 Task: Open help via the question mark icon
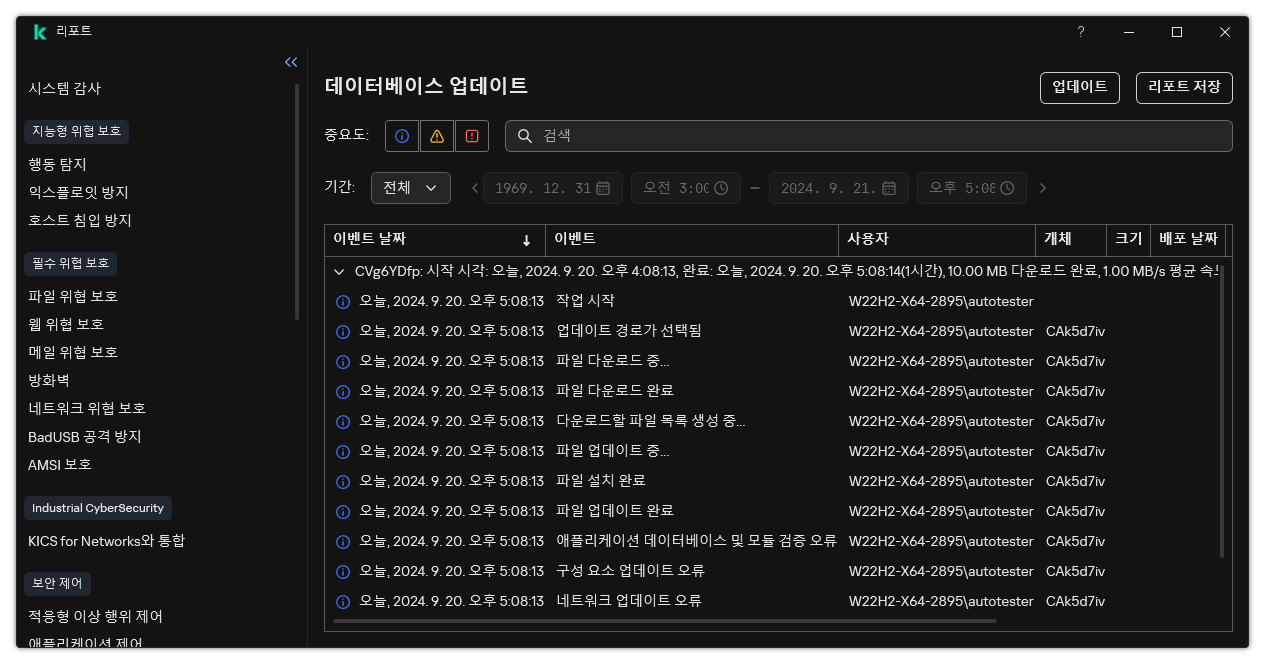(x=1080, y=32)
